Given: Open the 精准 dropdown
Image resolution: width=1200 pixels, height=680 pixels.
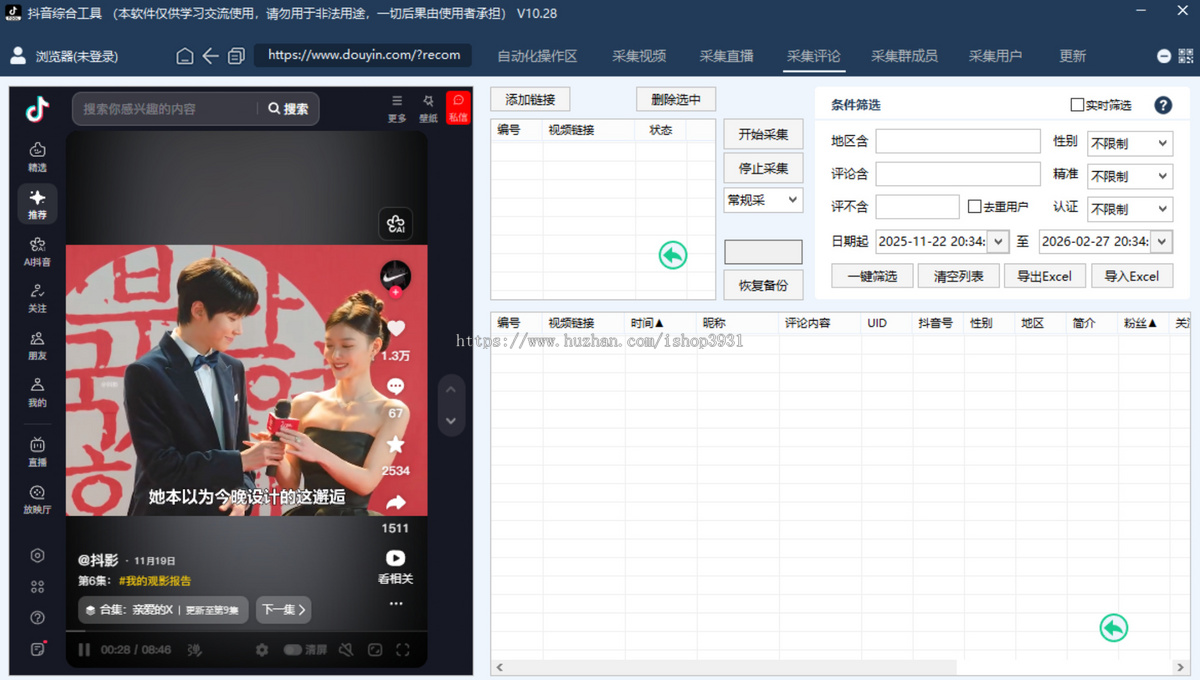Looking at the screenshot, I should click(1129, 175).
